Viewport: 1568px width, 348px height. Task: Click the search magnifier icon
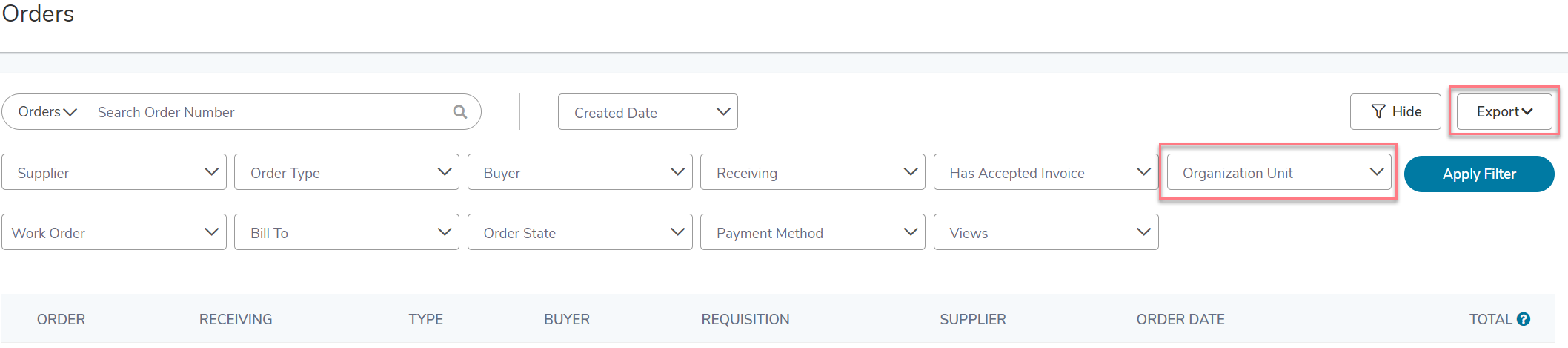(460, 111)
